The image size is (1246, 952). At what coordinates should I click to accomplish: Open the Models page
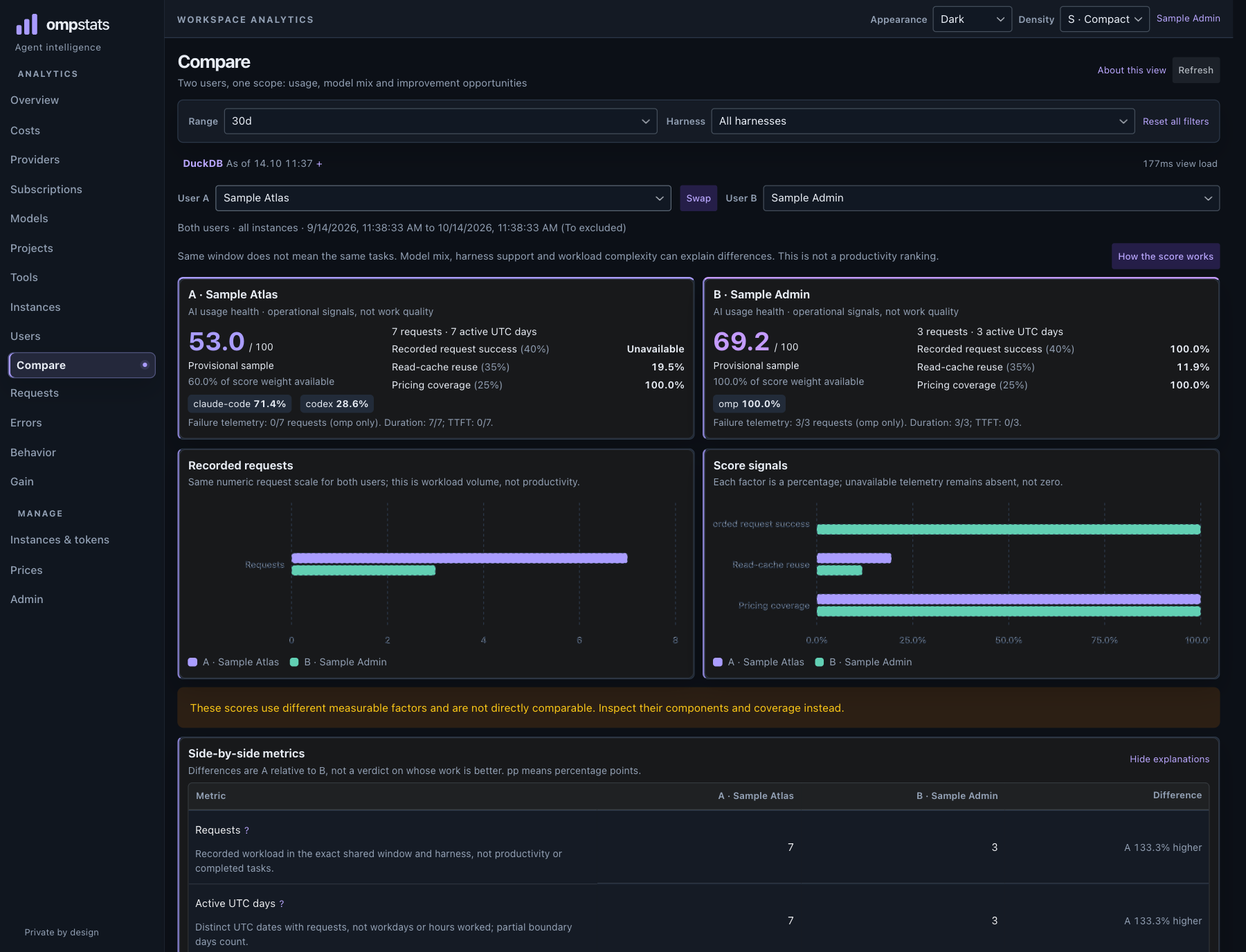click(29, 219)
